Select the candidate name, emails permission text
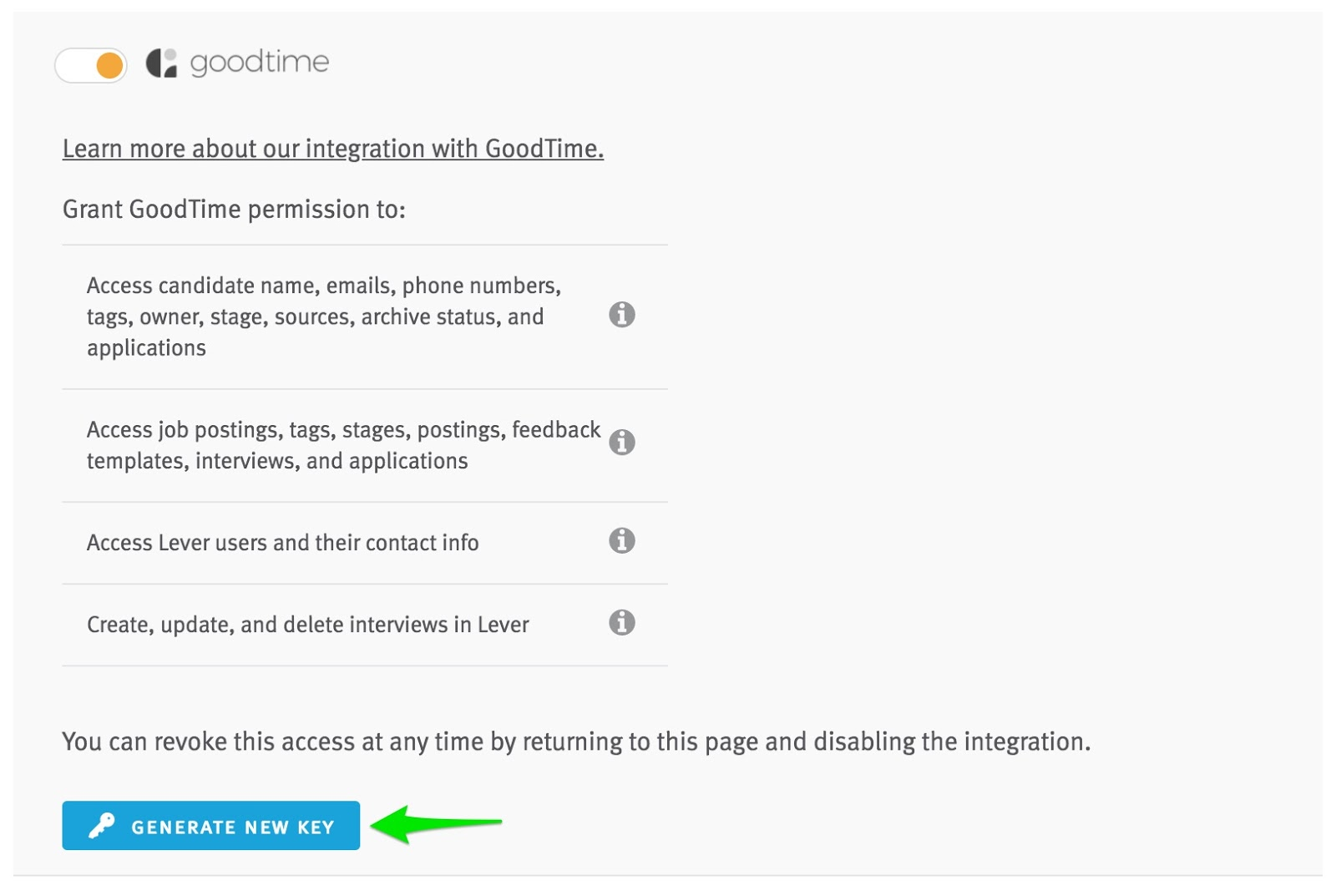 coord(323,316)
